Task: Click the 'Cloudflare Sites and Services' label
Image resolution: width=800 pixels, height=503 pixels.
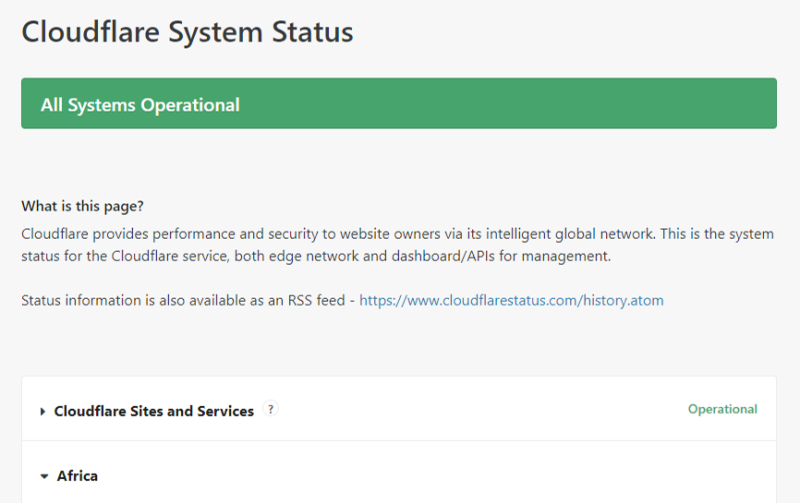Action: [x=154, y=411]
